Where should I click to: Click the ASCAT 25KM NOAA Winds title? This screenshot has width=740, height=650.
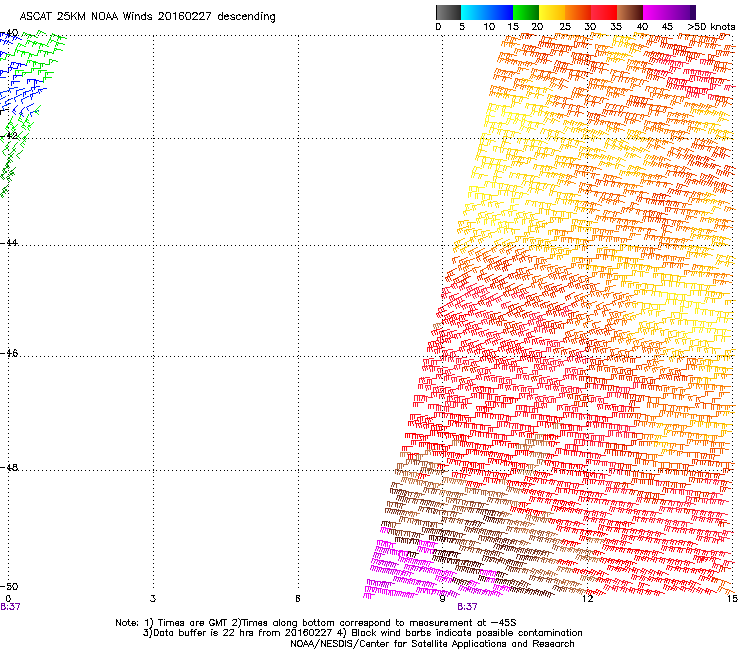click(x=147, y=16)
